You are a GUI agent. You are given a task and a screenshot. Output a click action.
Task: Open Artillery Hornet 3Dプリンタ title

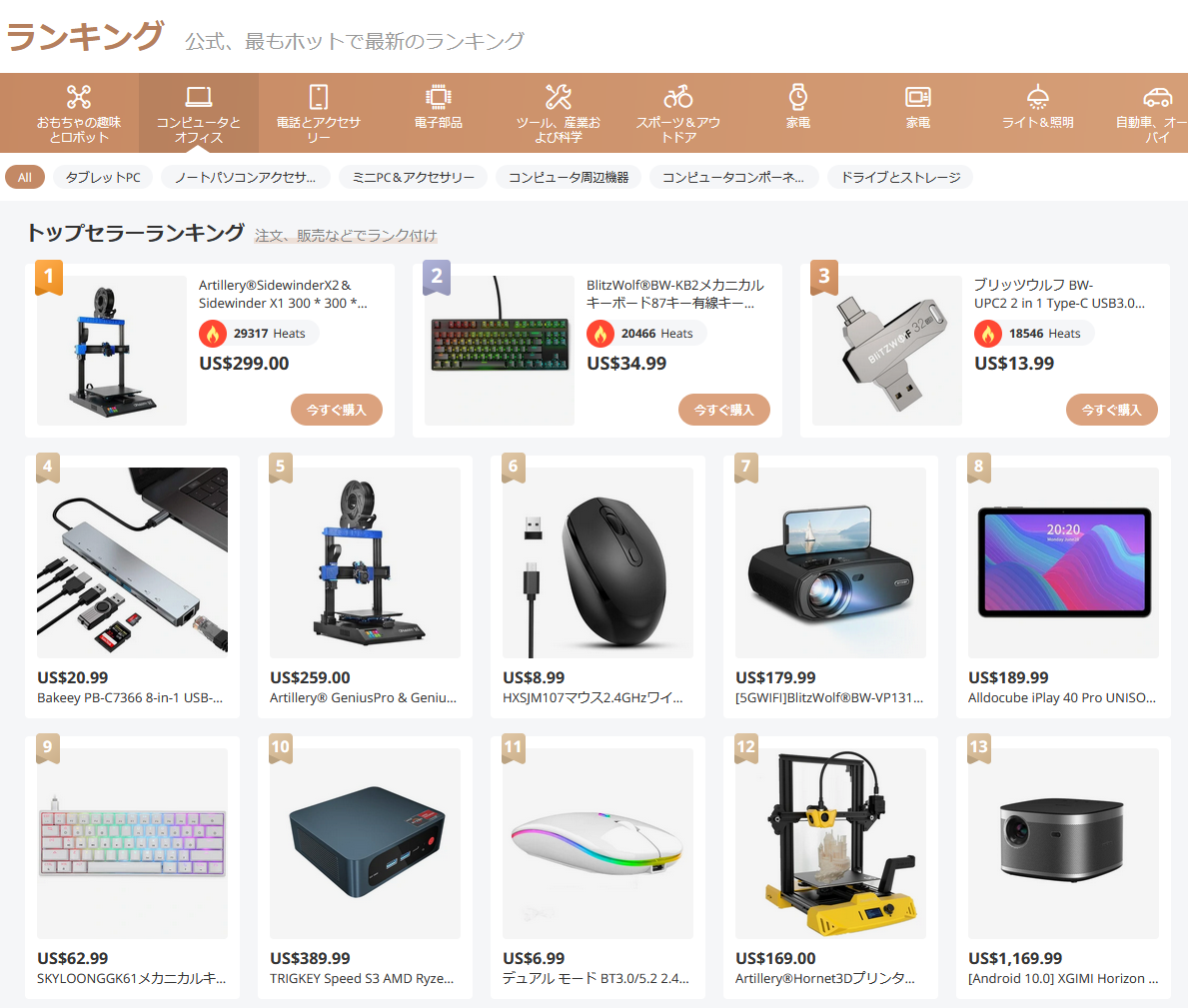825,978
